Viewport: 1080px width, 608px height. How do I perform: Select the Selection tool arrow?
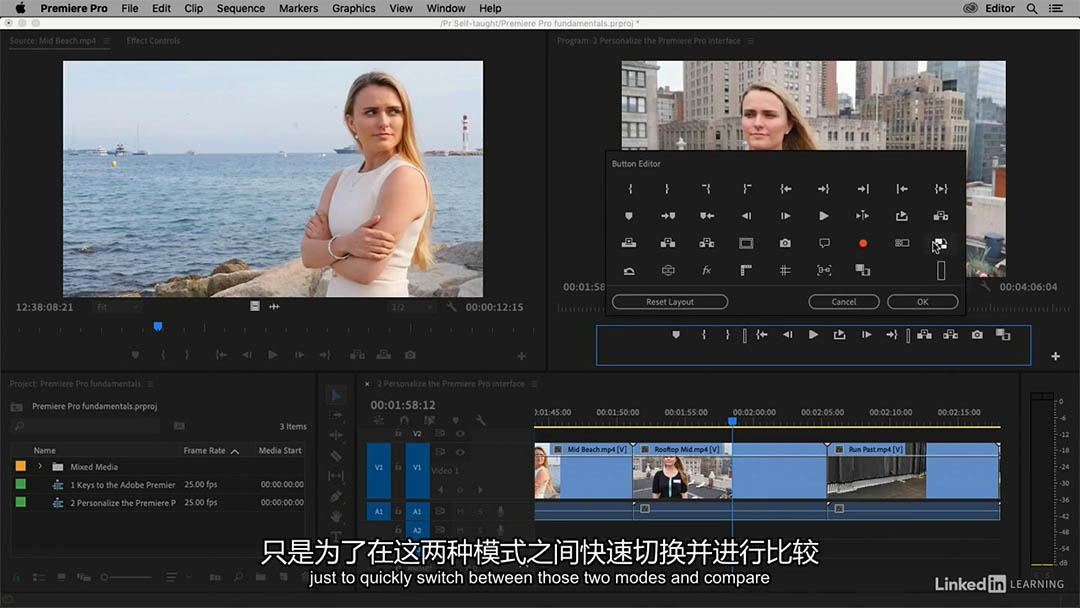(336, 395)
